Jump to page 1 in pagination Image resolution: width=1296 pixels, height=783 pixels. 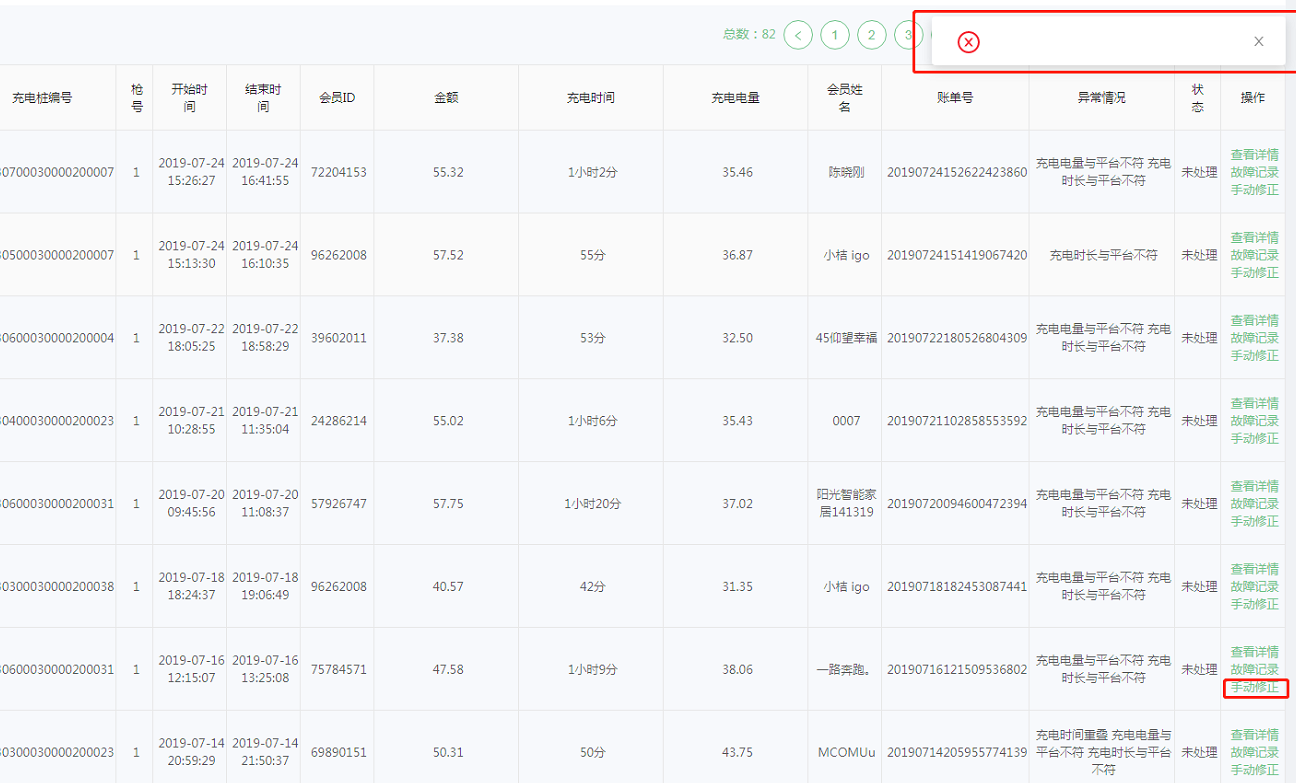(835, 36)
